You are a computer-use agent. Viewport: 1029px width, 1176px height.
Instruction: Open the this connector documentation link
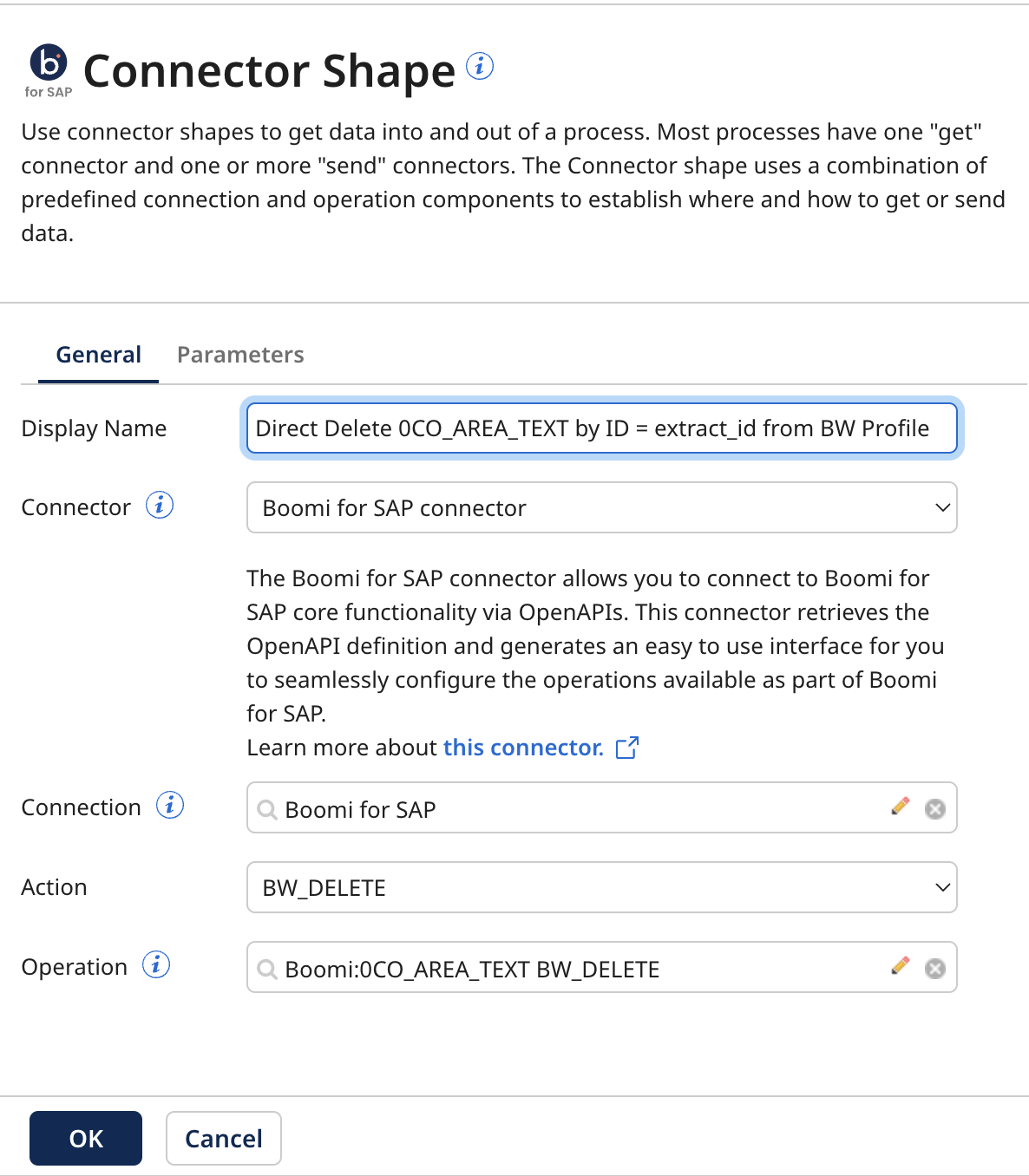(521, 747)
